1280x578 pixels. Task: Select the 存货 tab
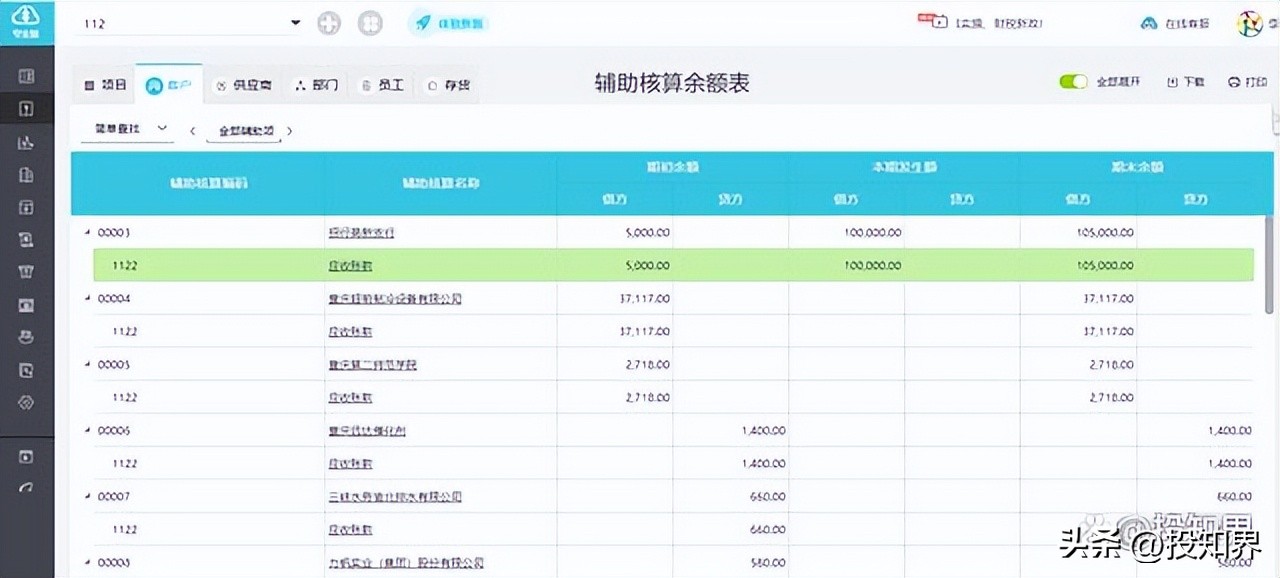click(447, 85)
